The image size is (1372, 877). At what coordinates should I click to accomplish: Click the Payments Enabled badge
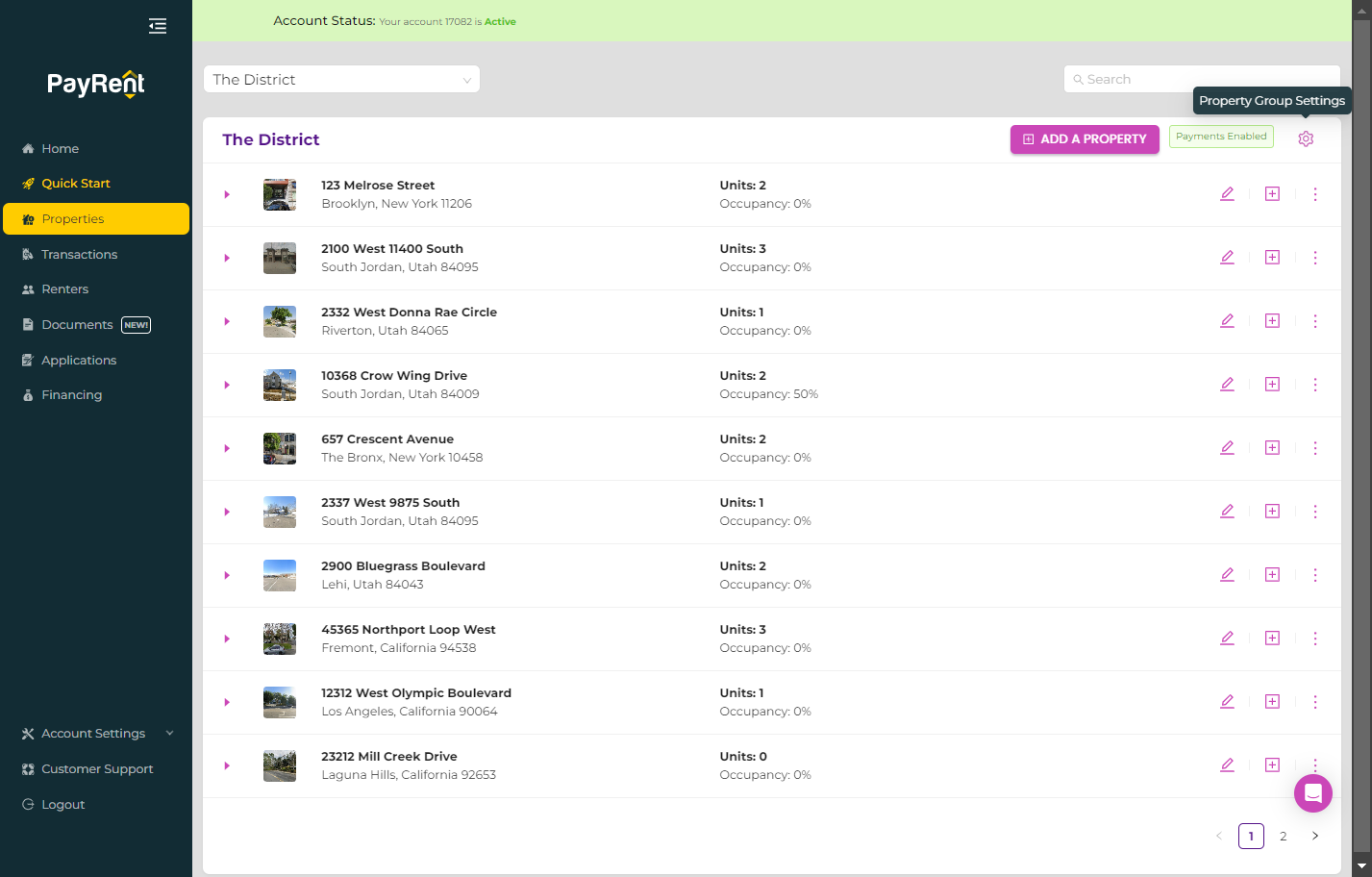pos(1221,137)
